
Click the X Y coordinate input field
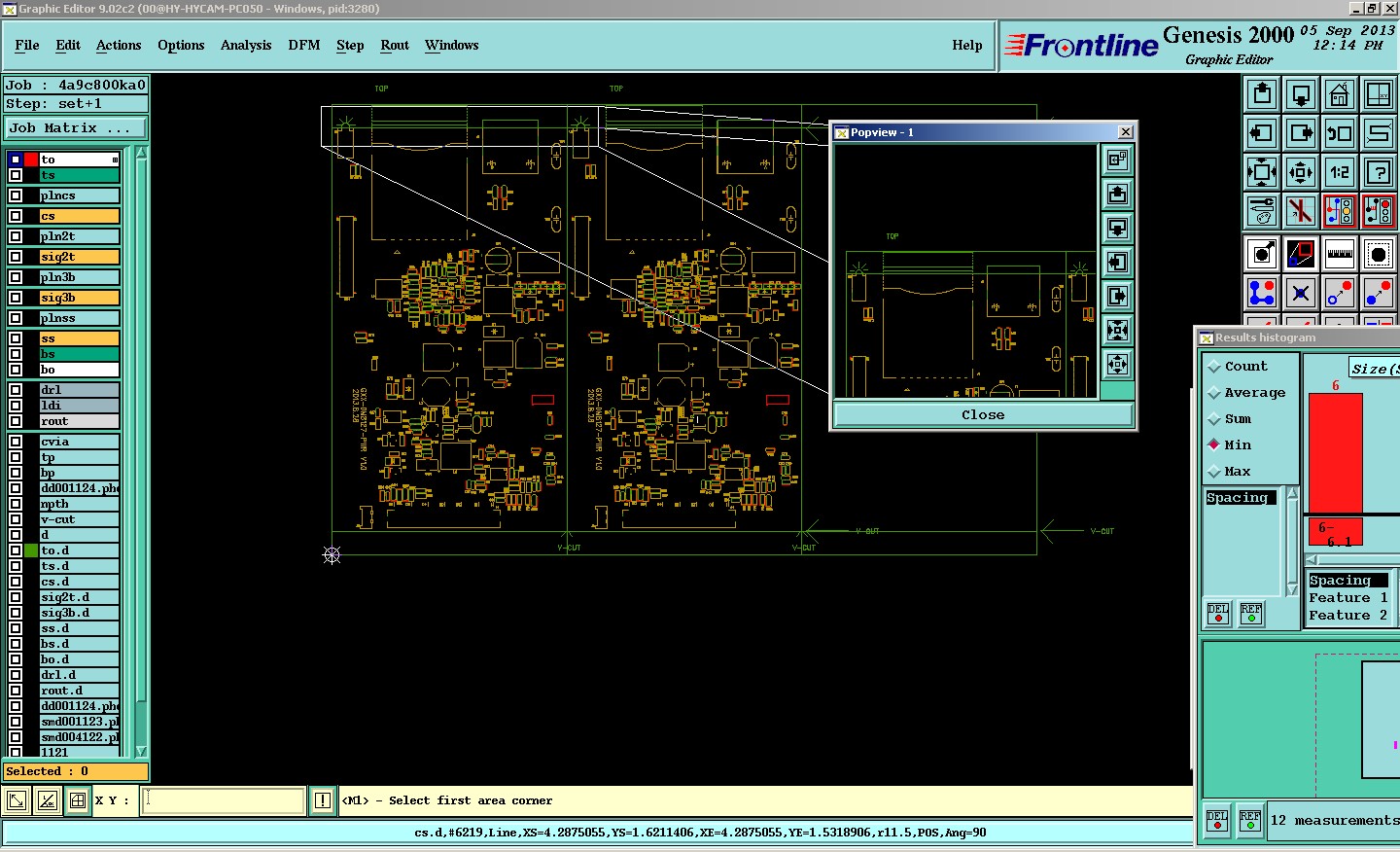pos(224,800)
